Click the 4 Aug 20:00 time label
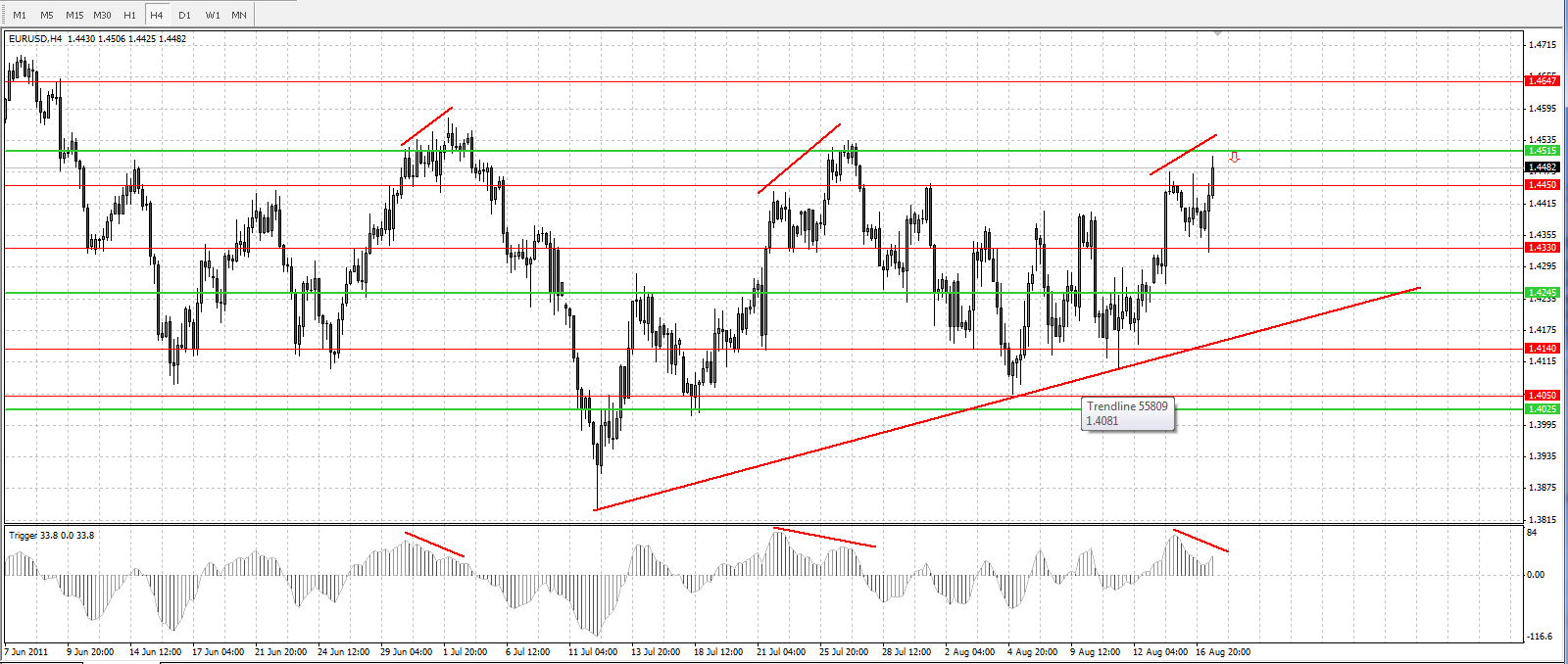Viewport: 1568px width, 664px height. click(1032, 652)
